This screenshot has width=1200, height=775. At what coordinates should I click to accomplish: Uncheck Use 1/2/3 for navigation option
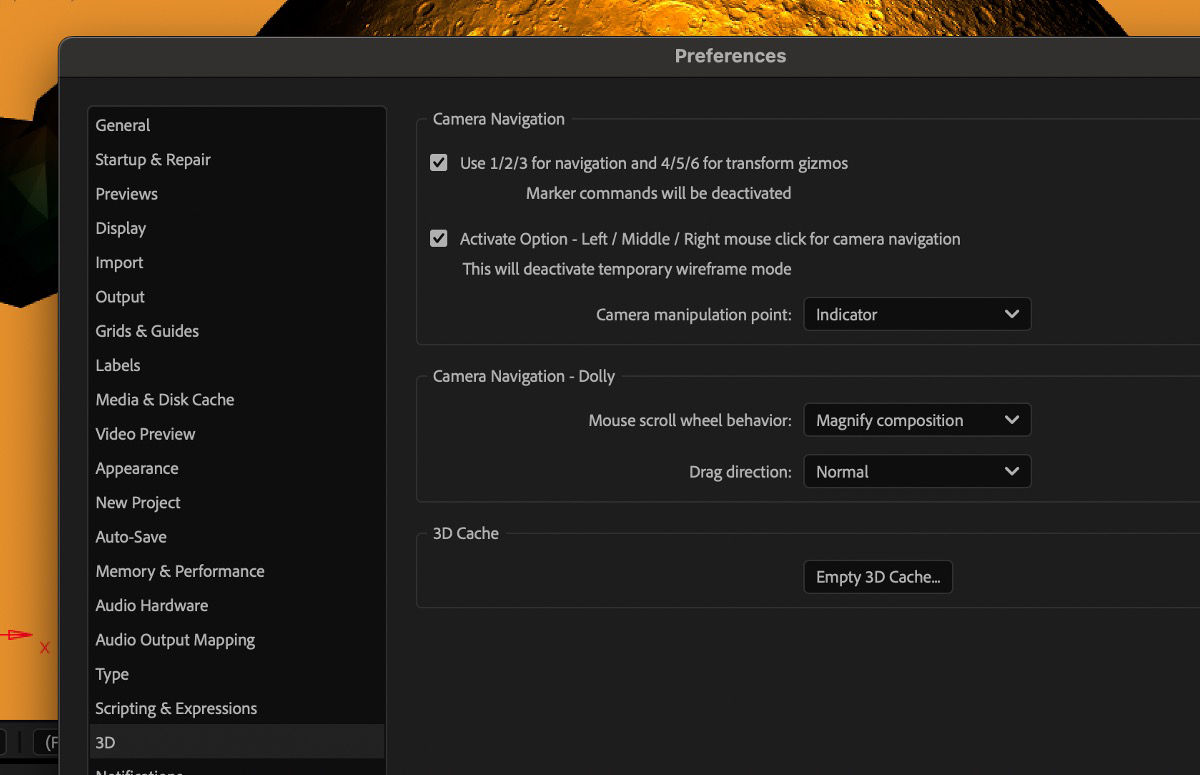[438, 162]
